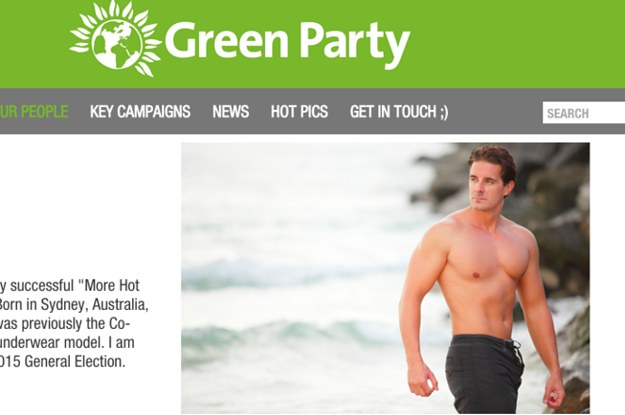Open the OUR PEOPLE navigation item
The image size is (625, 415).
[34, 112]
